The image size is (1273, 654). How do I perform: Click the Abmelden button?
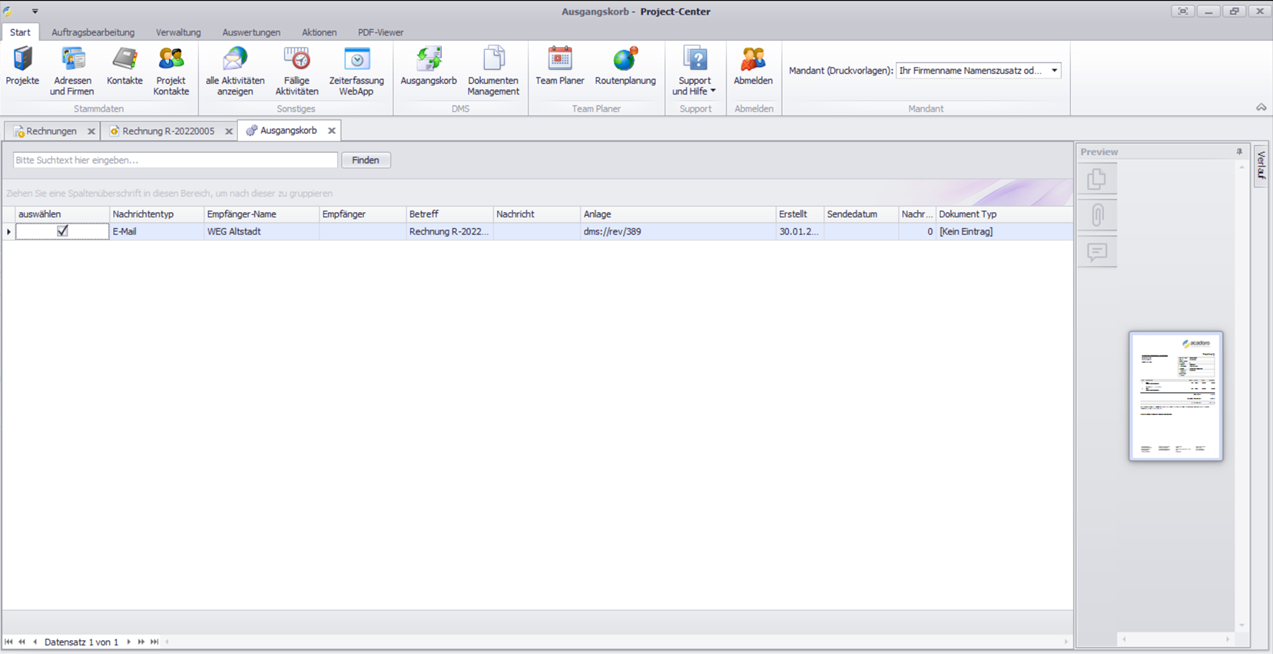752,67
